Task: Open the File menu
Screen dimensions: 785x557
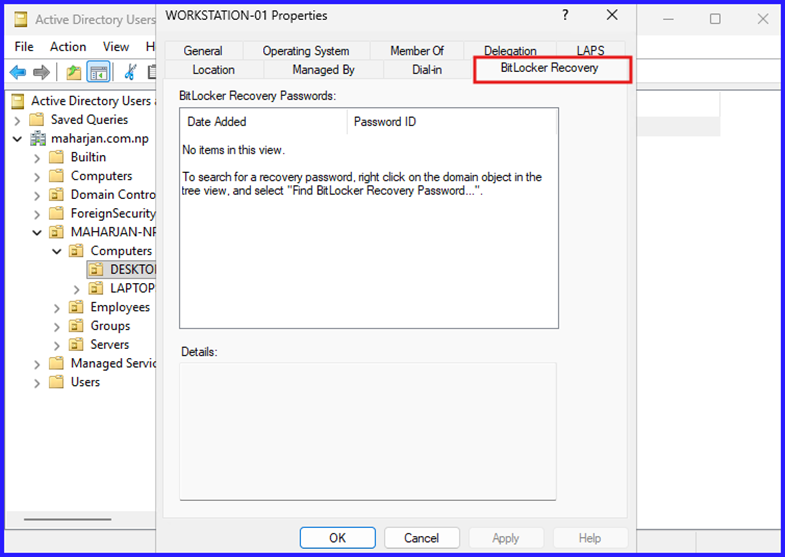Action: point(24,46)
